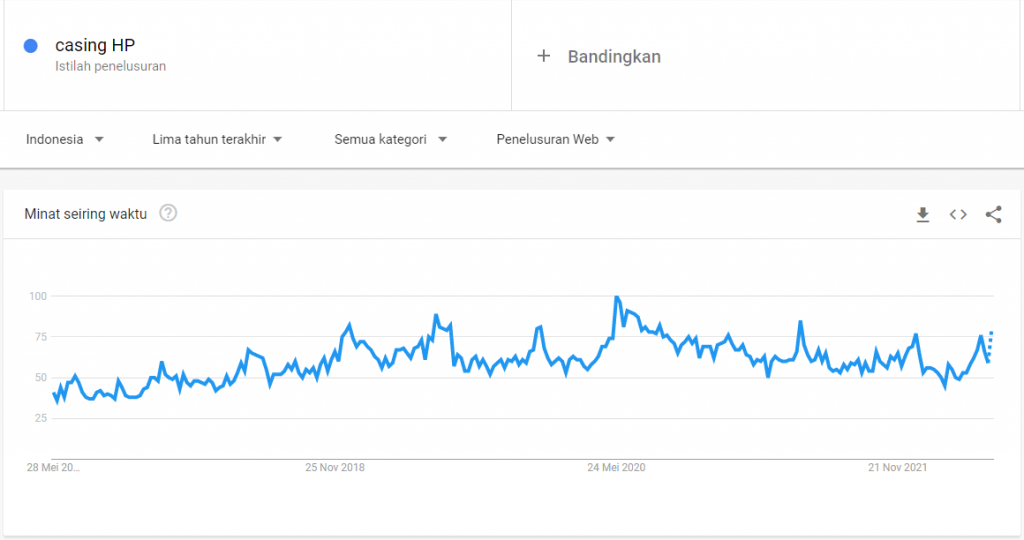Click the Istilah penelusuran subtitle
1024x540 pixels.
(110, 67)
